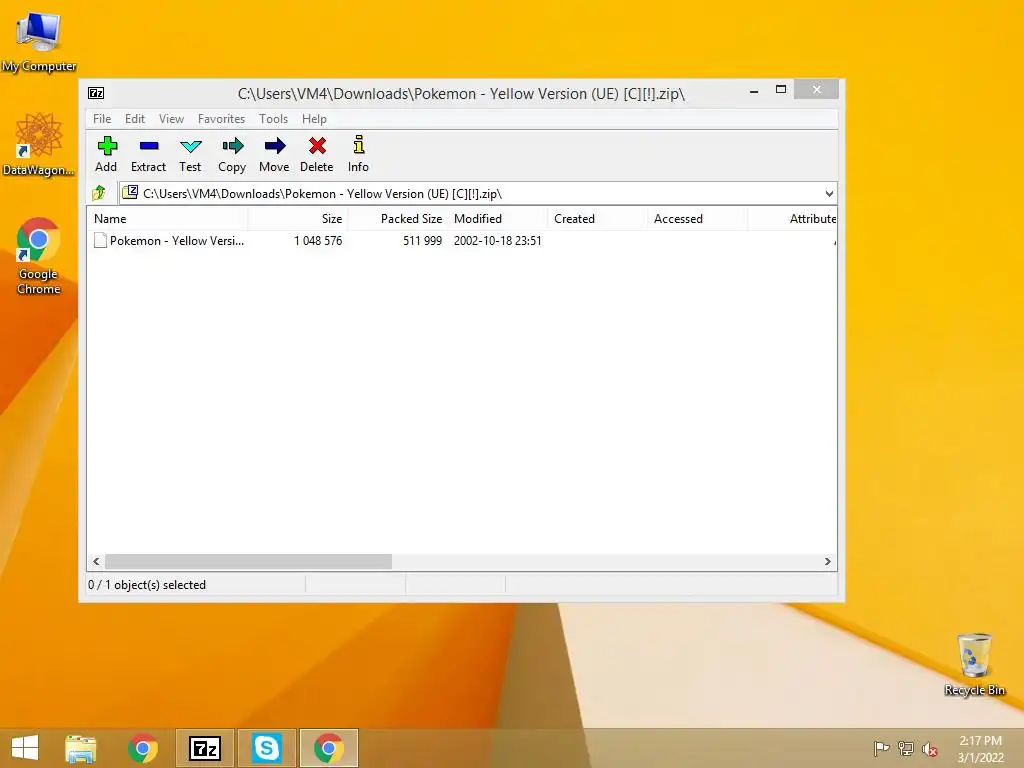Click the red Delete icon
Screen dimensions: 1024x768
(x=317, y=146)
